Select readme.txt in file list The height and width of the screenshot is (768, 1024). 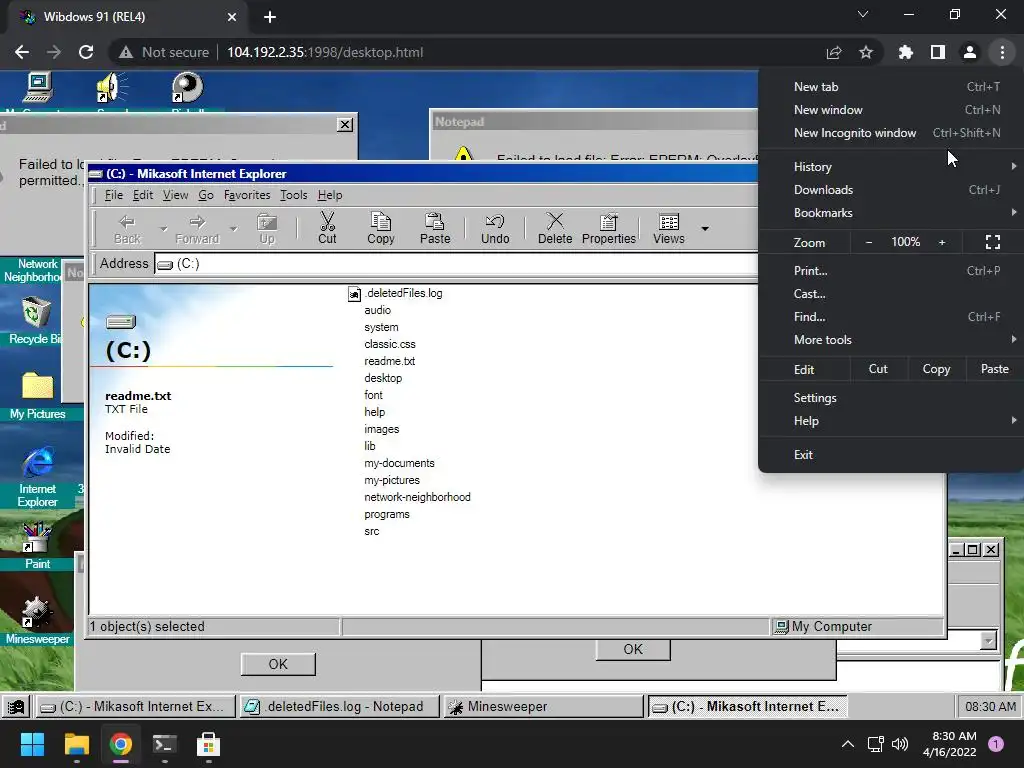click(389, 361)
